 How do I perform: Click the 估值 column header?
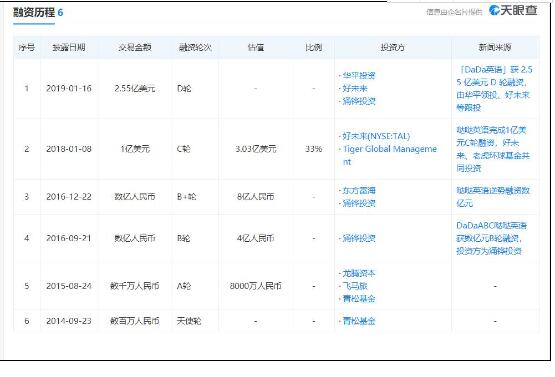pos(256,47)
